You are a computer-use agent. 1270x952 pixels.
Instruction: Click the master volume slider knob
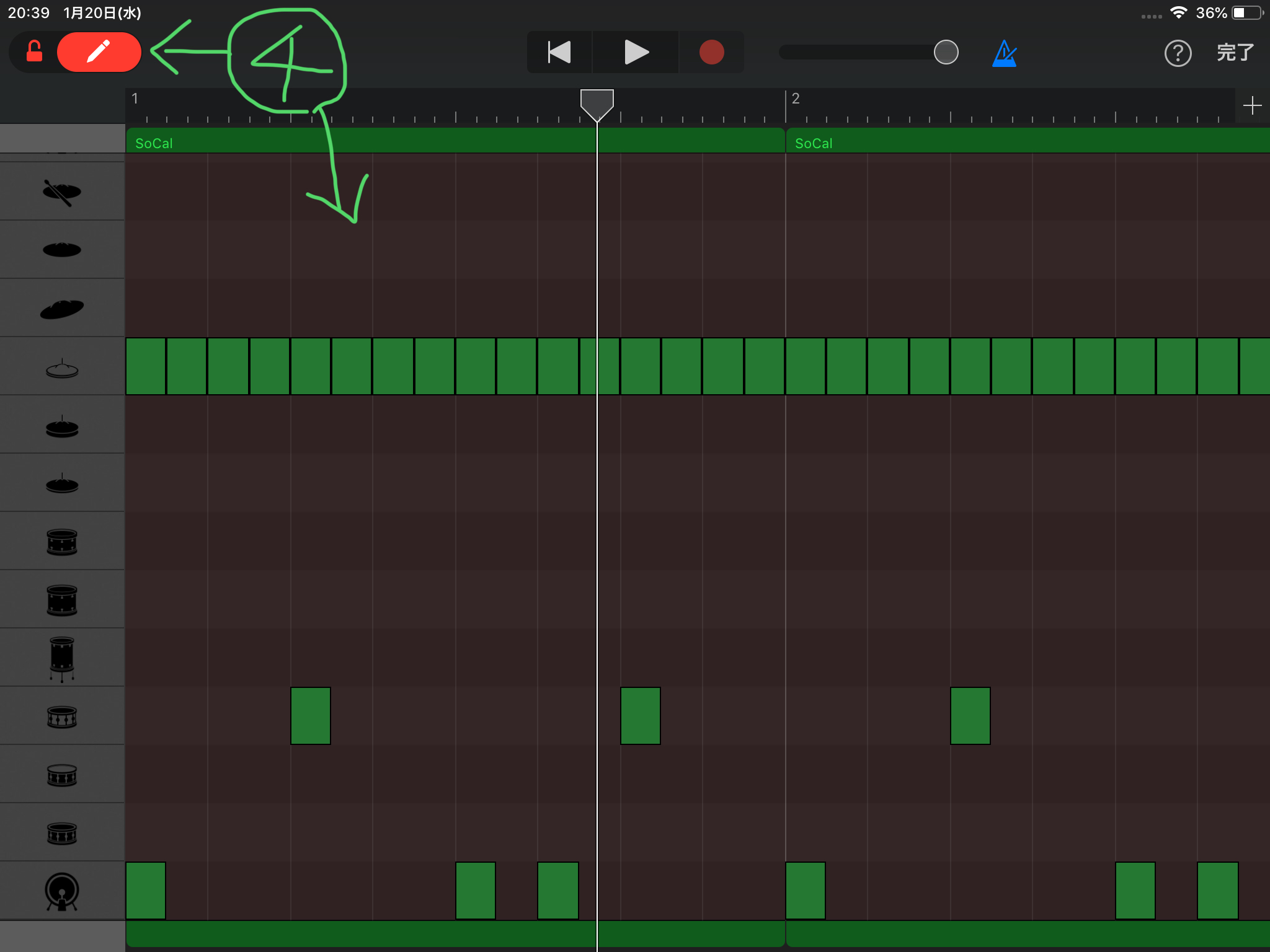pyautogui.click(x=946, y=52)
